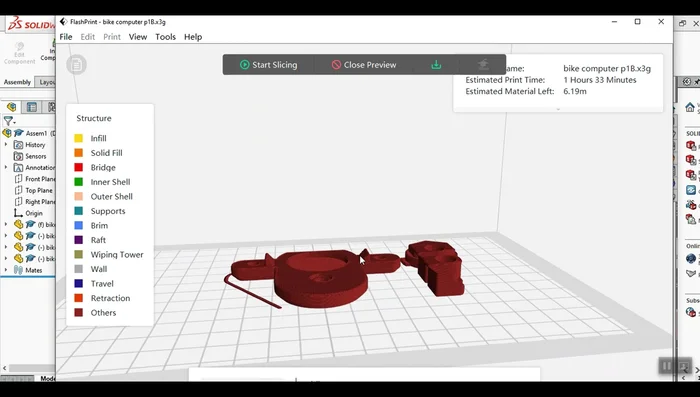The image size is (700, 397).
Task: Click the Wall grey swatch
Action: (x=79, y=269)
